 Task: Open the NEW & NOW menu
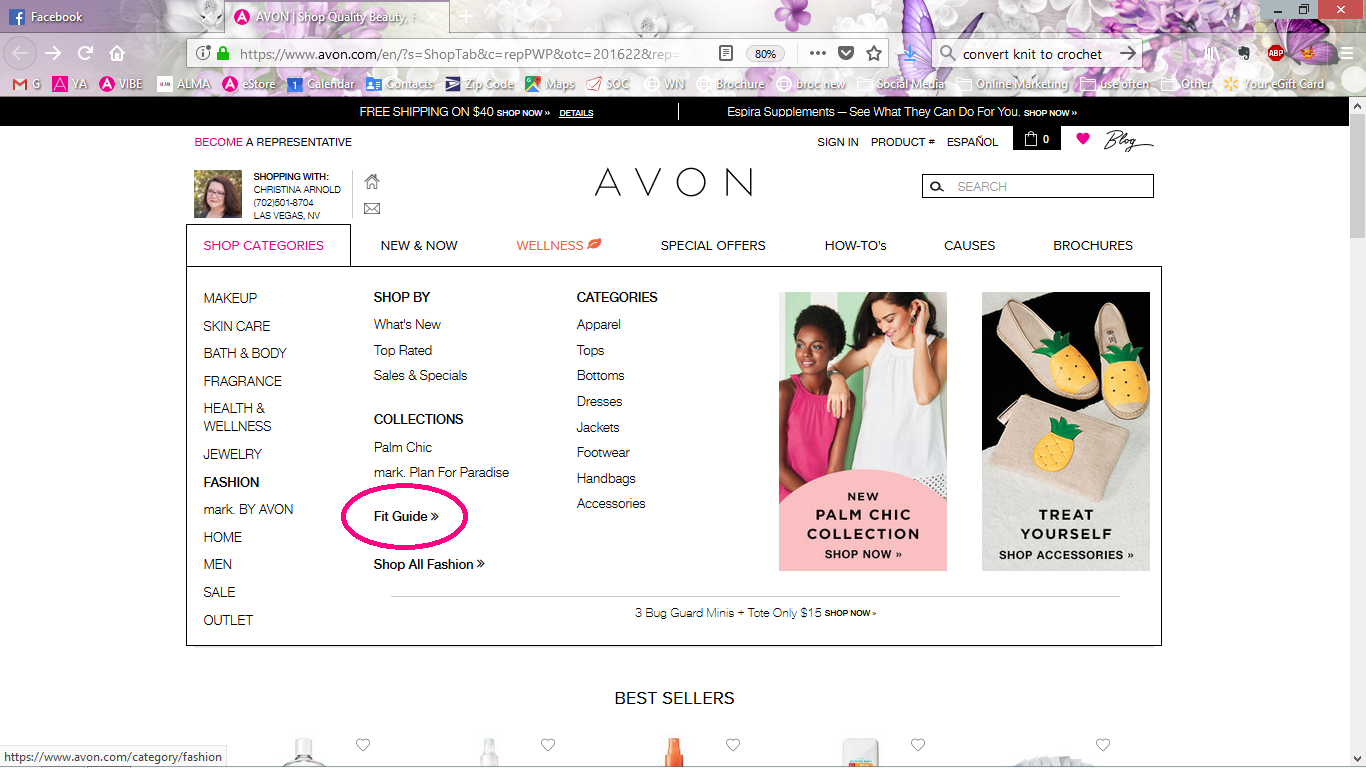(419, 245)
